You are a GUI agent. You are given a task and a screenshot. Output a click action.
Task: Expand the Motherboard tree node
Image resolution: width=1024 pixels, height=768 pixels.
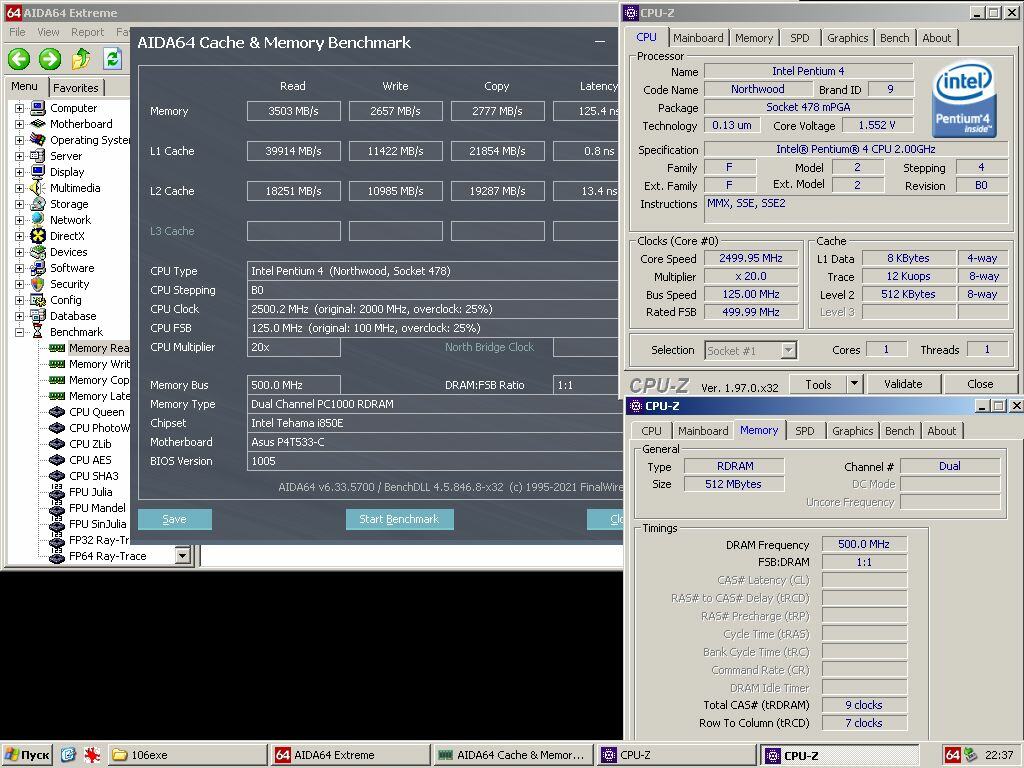20,124
